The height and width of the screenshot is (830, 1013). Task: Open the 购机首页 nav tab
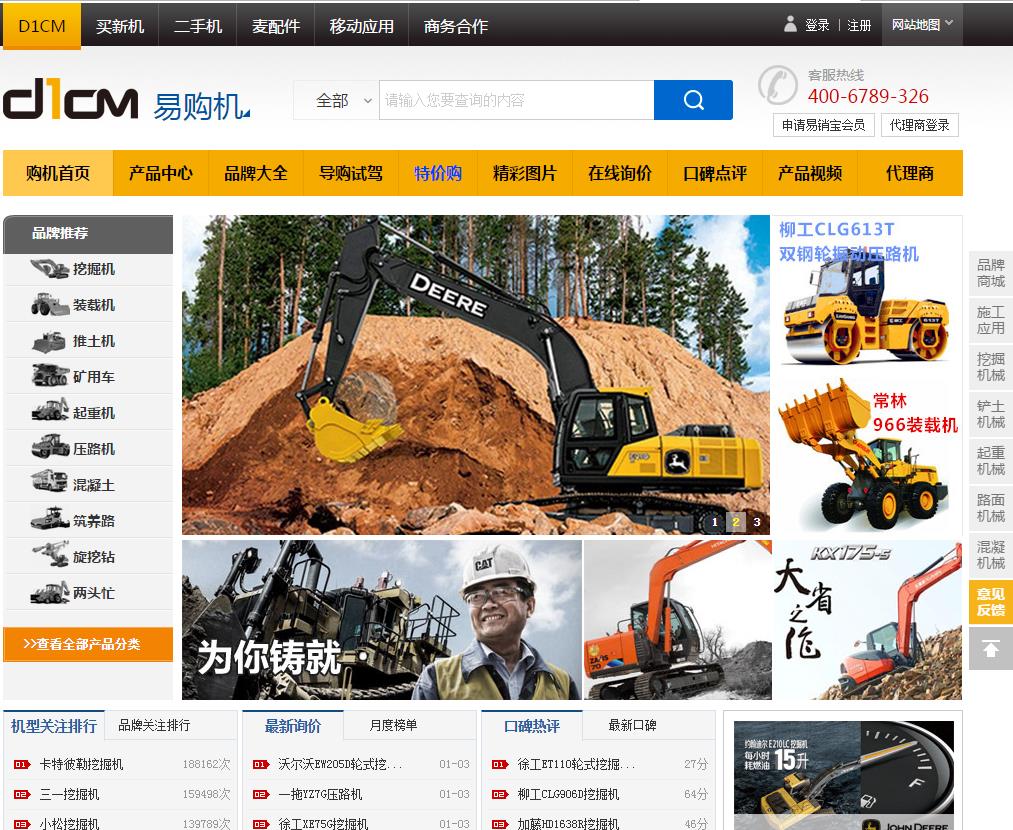(58, 173)
